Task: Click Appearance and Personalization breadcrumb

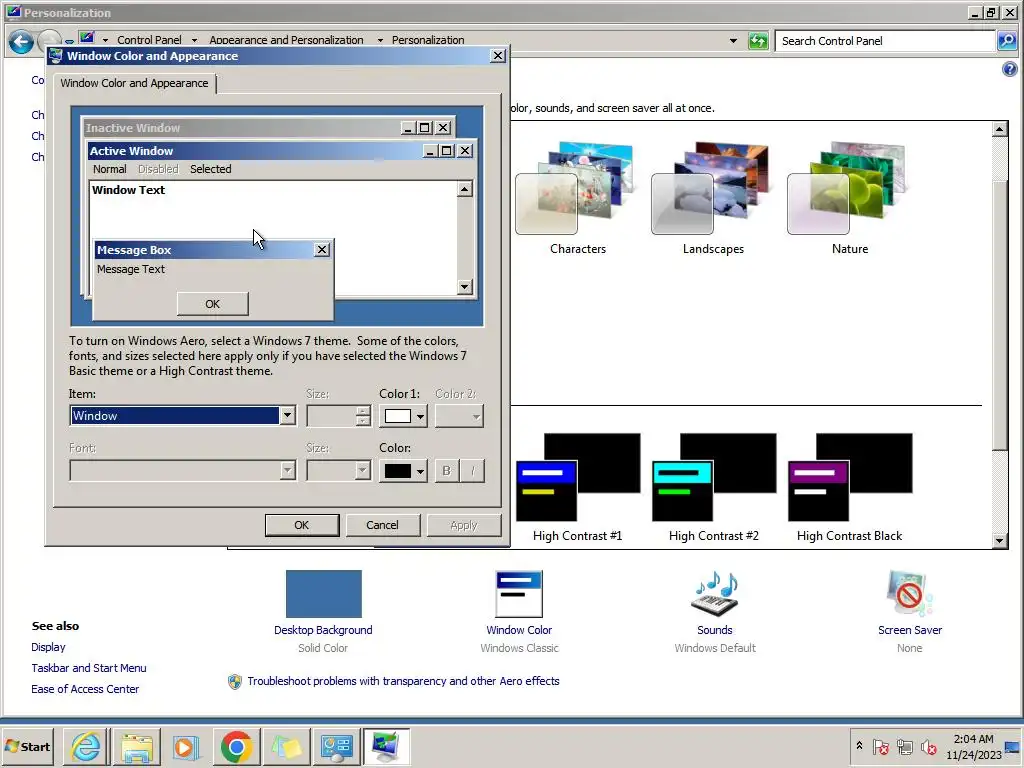Action: click(286, 40)
